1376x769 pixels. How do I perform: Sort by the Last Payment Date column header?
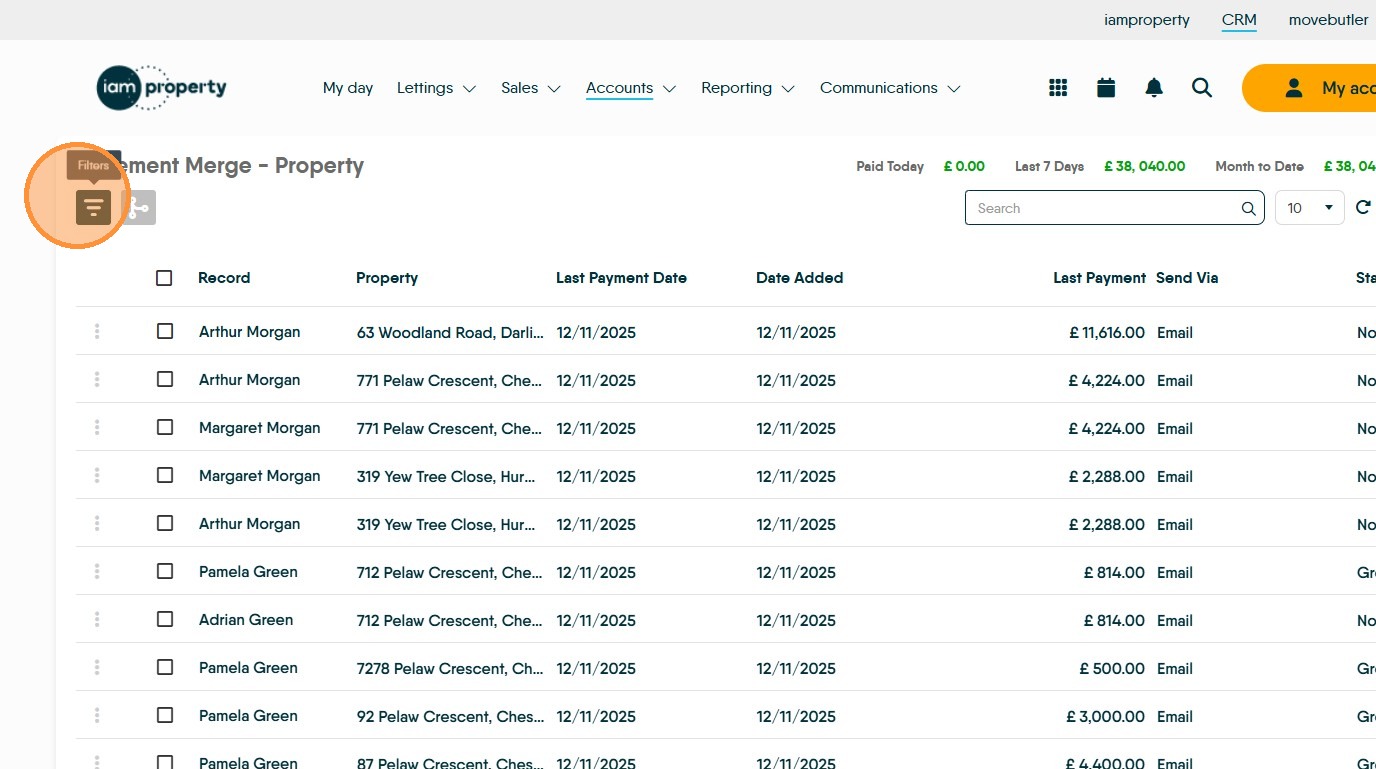(621, 278)
